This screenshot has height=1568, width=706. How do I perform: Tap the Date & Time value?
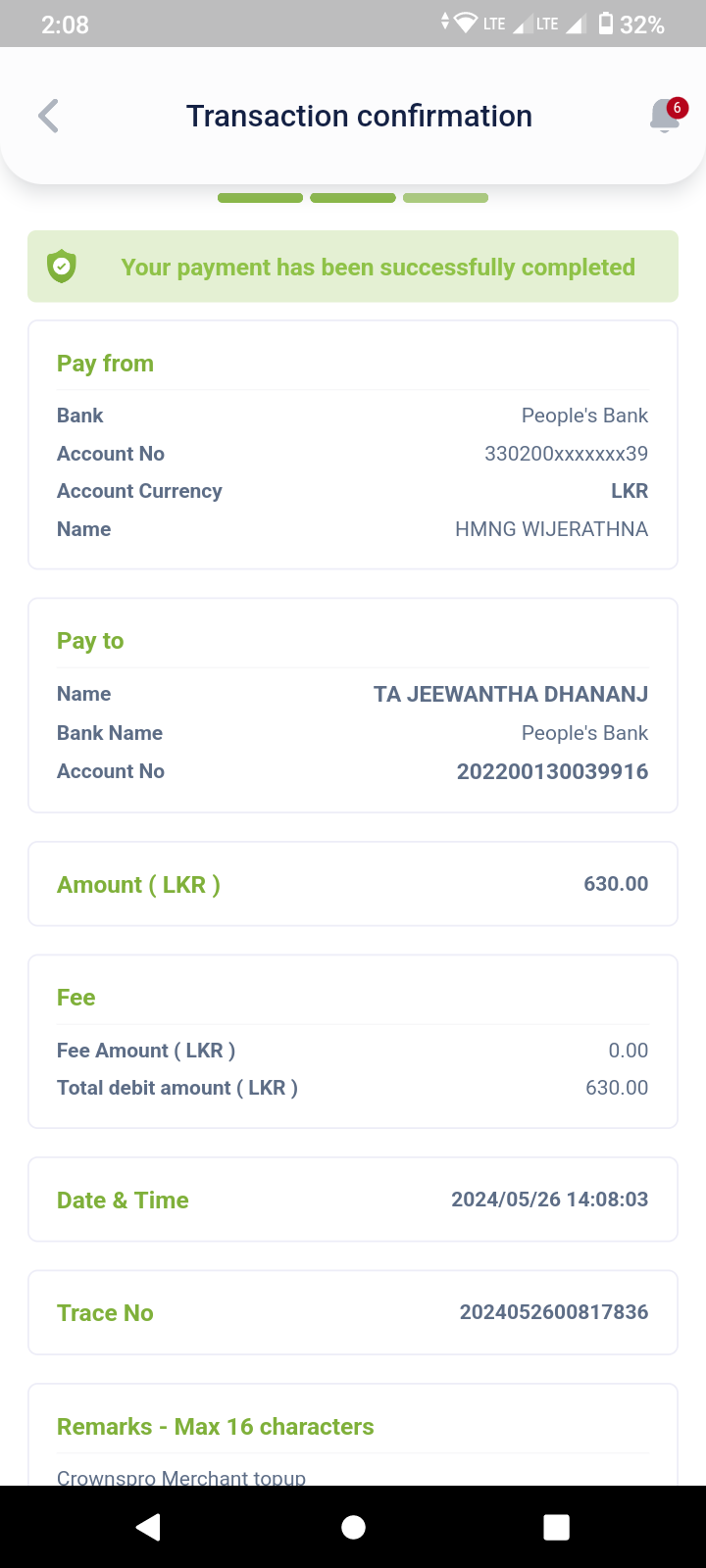point(549,1200)
